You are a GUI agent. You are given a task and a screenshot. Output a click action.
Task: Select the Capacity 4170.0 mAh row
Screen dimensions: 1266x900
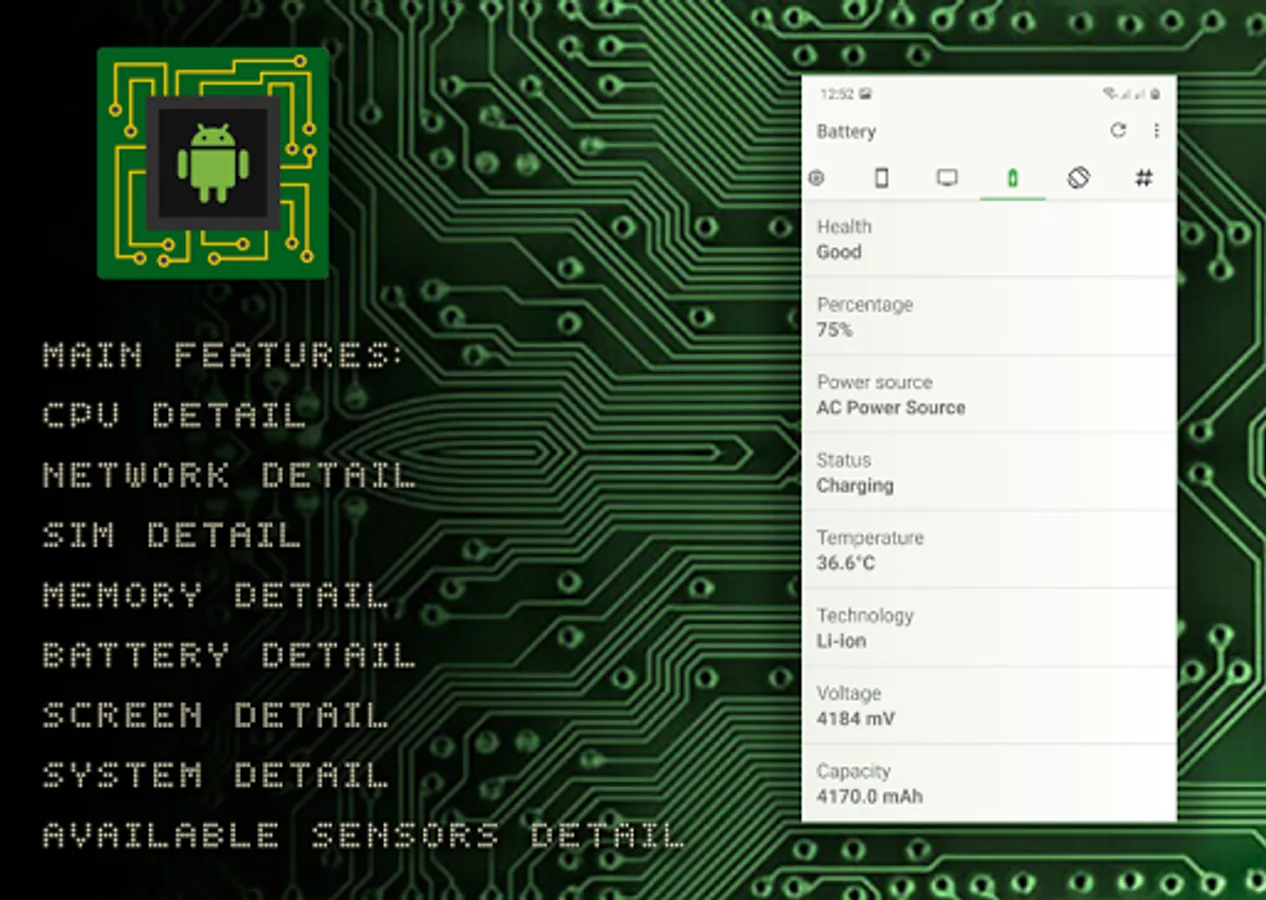click(x=989, y=783)
